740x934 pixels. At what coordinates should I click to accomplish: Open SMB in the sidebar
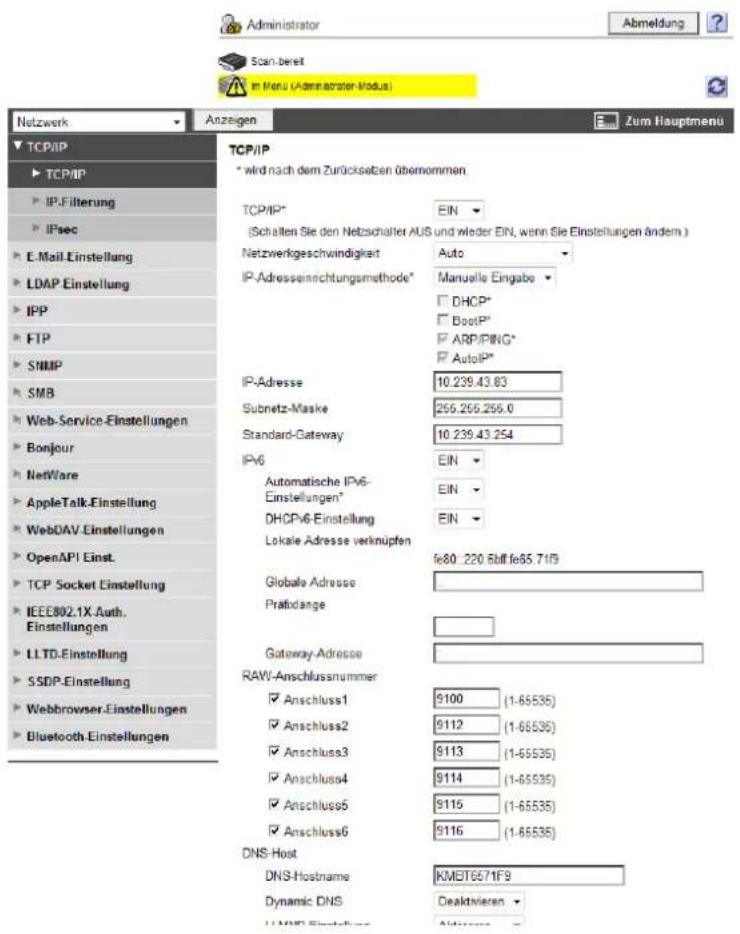[x=112, y=393]
